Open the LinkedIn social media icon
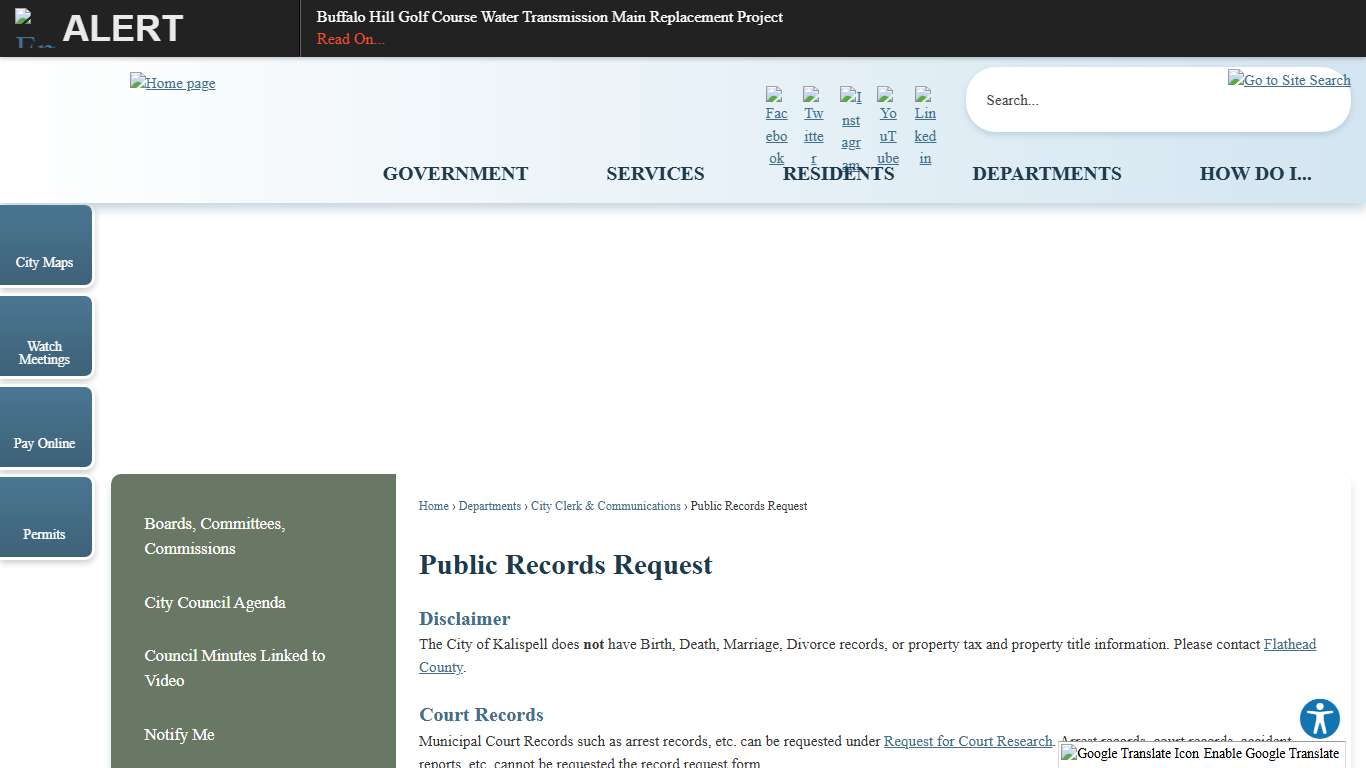The width and height of the screenshot is (1366, 768). [924, 125]
